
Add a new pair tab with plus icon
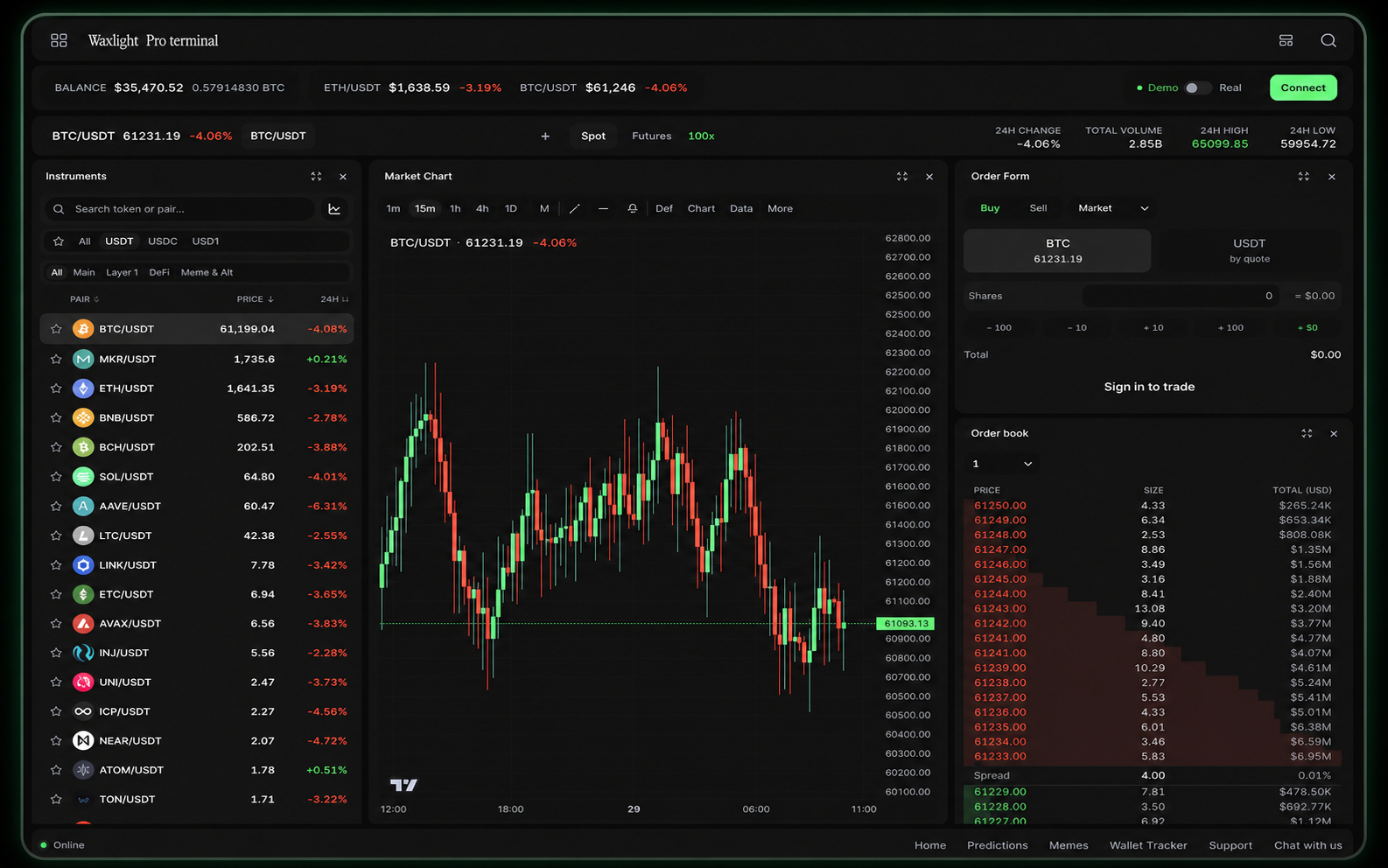click(x=545, y=136)
